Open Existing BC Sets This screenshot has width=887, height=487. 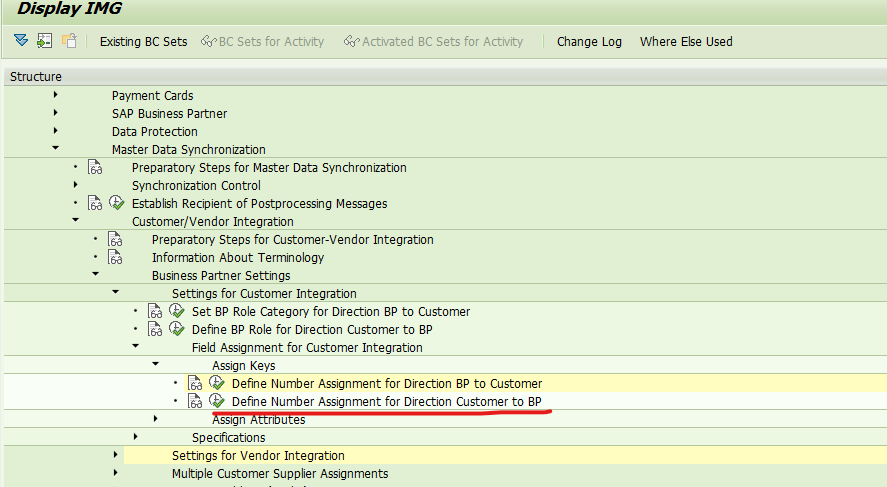tap(143, 42)
